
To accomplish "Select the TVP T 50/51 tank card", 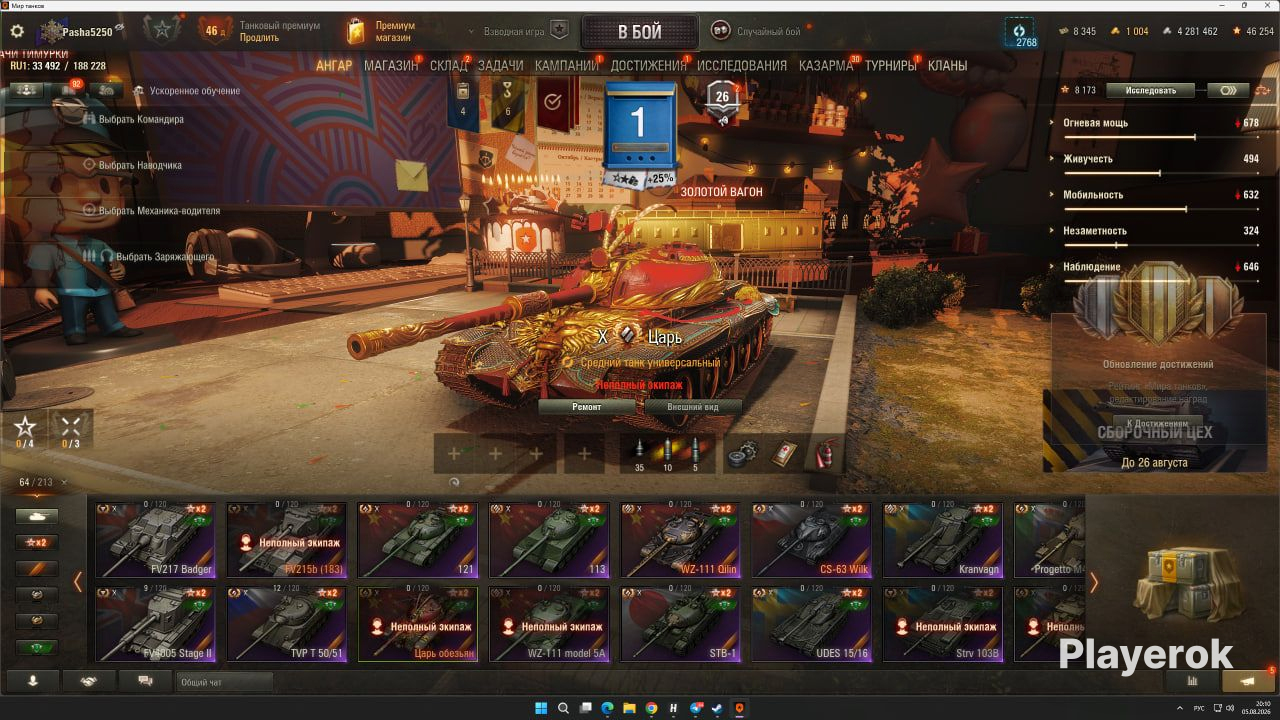I will 287,624.
